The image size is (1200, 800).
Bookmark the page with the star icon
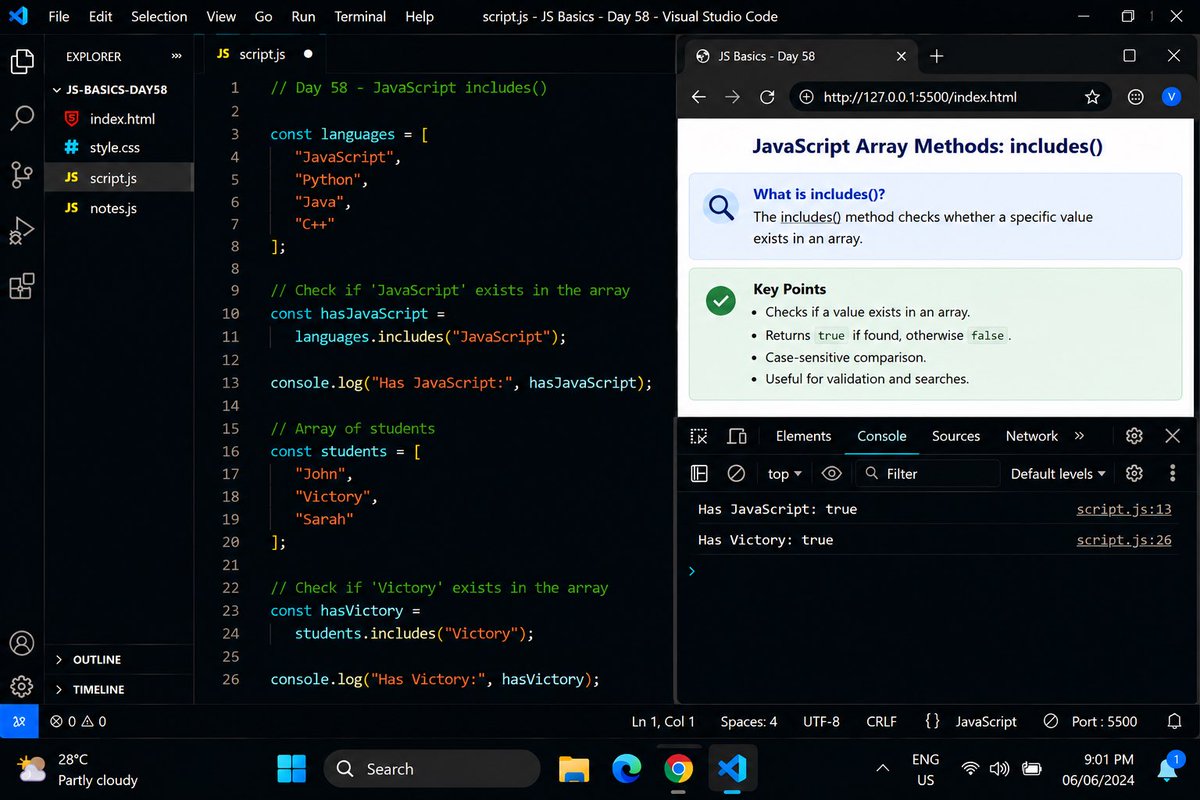(1092, 97)
